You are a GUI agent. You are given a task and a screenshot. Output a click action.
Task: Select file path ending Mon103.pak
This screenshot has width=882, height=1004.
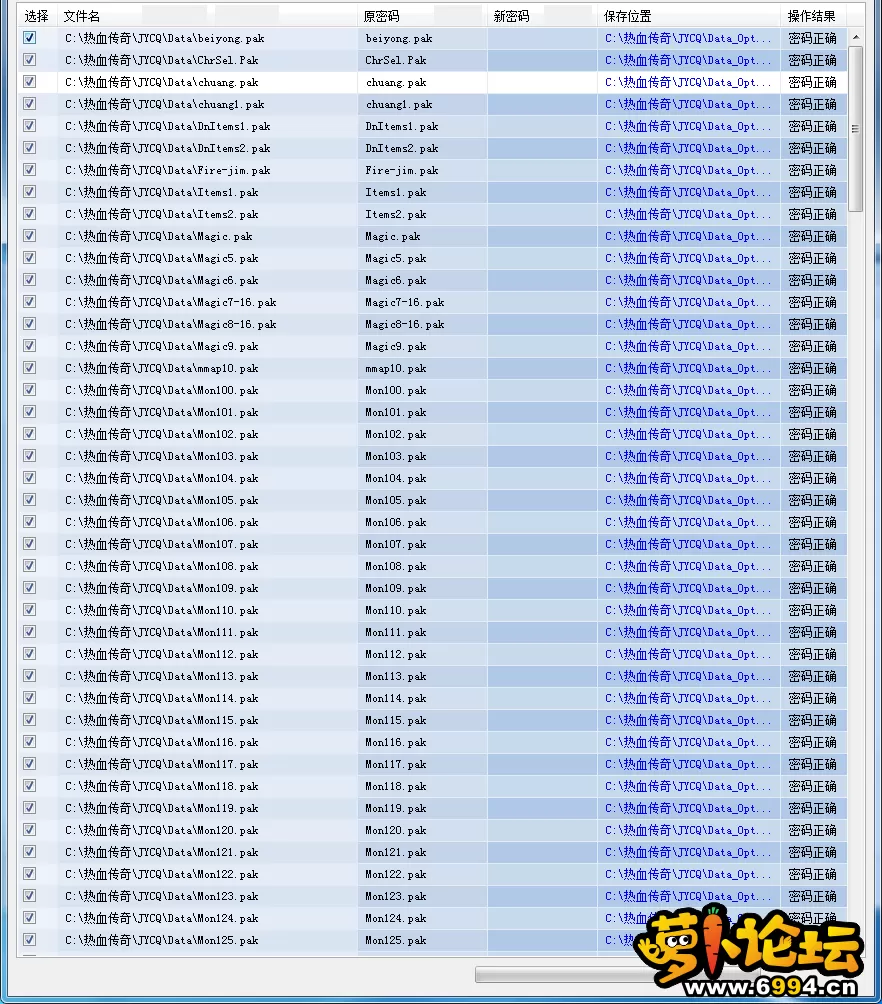[x=161, y=456]
